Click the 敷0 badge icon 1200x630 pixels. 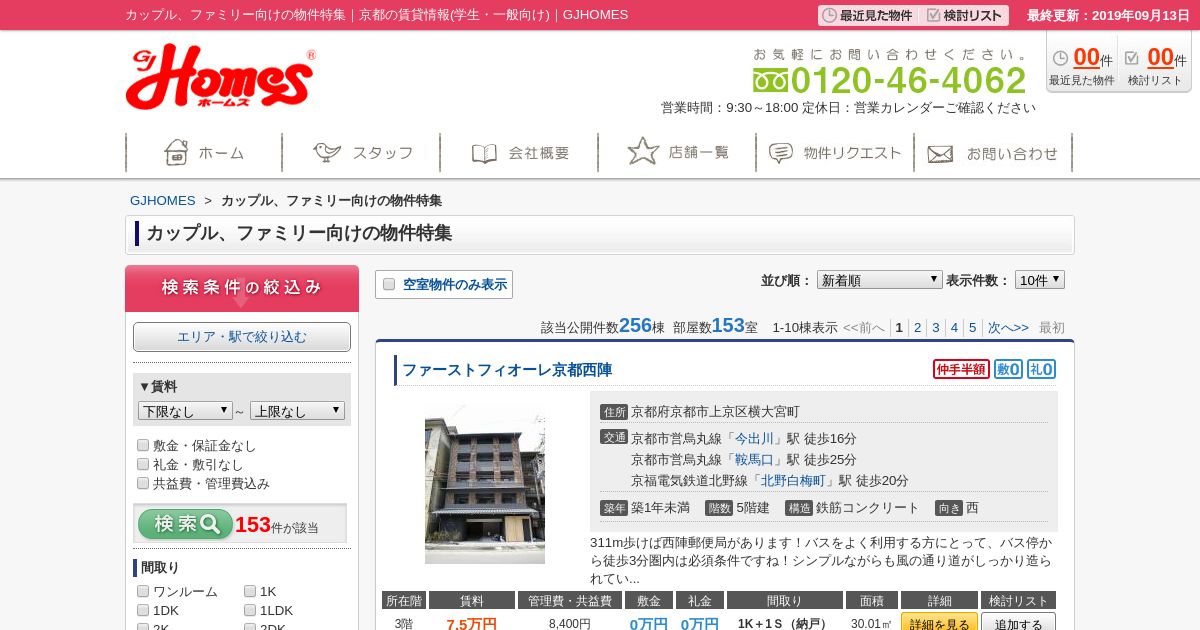tap(1009, 369)
